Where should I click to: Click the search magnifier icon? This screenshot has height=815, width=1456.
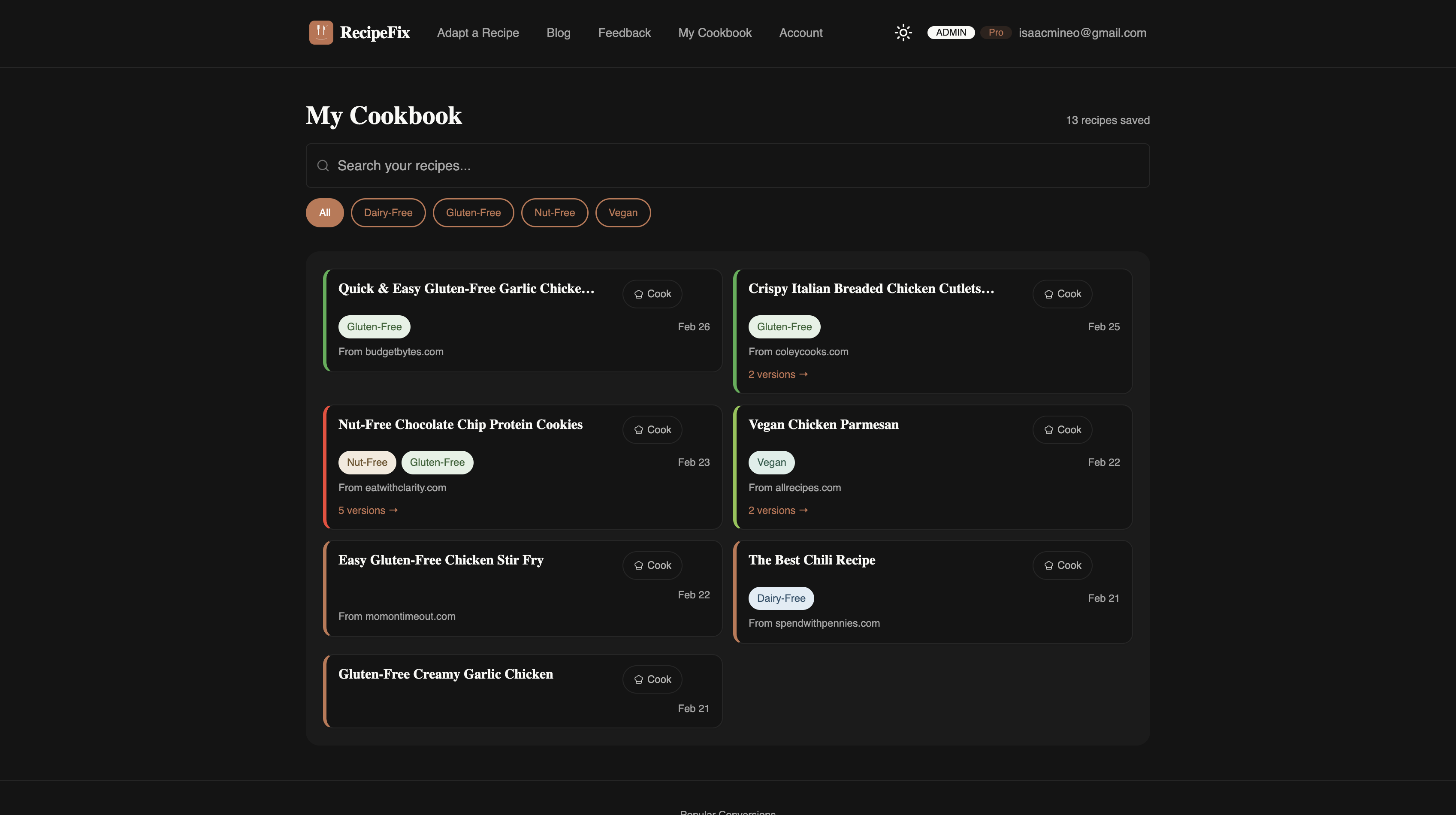point(323,165)
